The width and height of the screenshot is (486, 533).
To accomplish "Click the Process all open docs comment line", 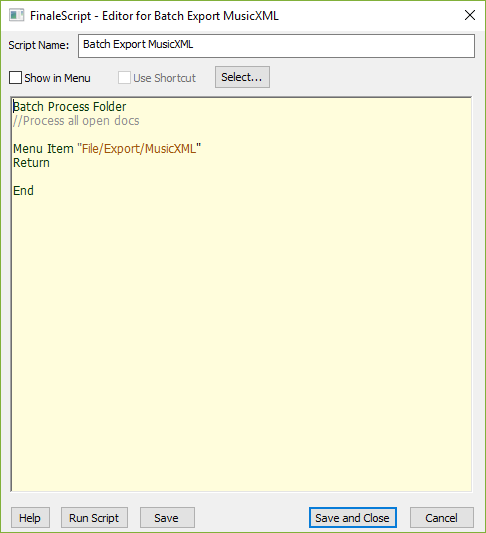I will [x=76, y=121].
